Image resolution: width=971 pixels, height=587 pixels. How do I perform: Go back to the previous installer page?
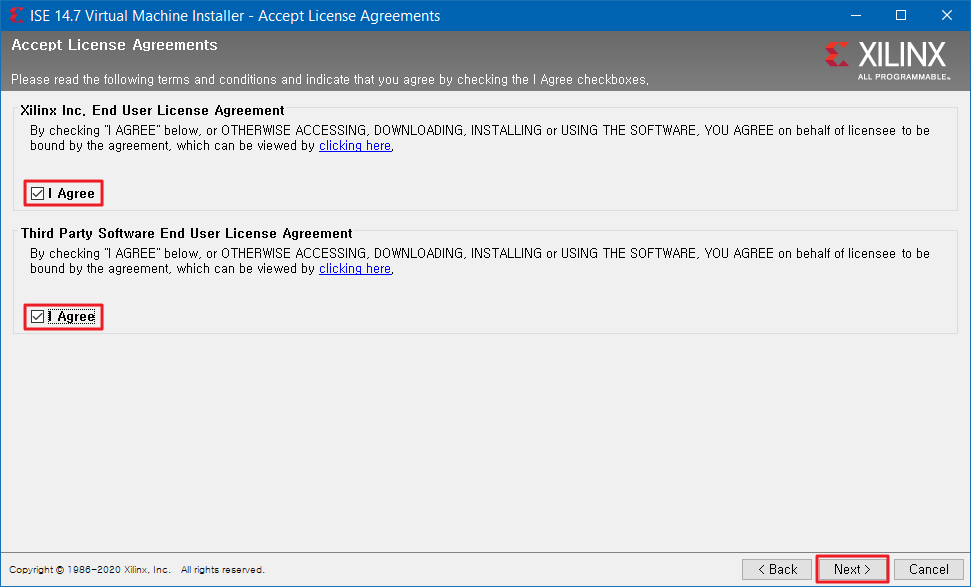tap(777, 569)
